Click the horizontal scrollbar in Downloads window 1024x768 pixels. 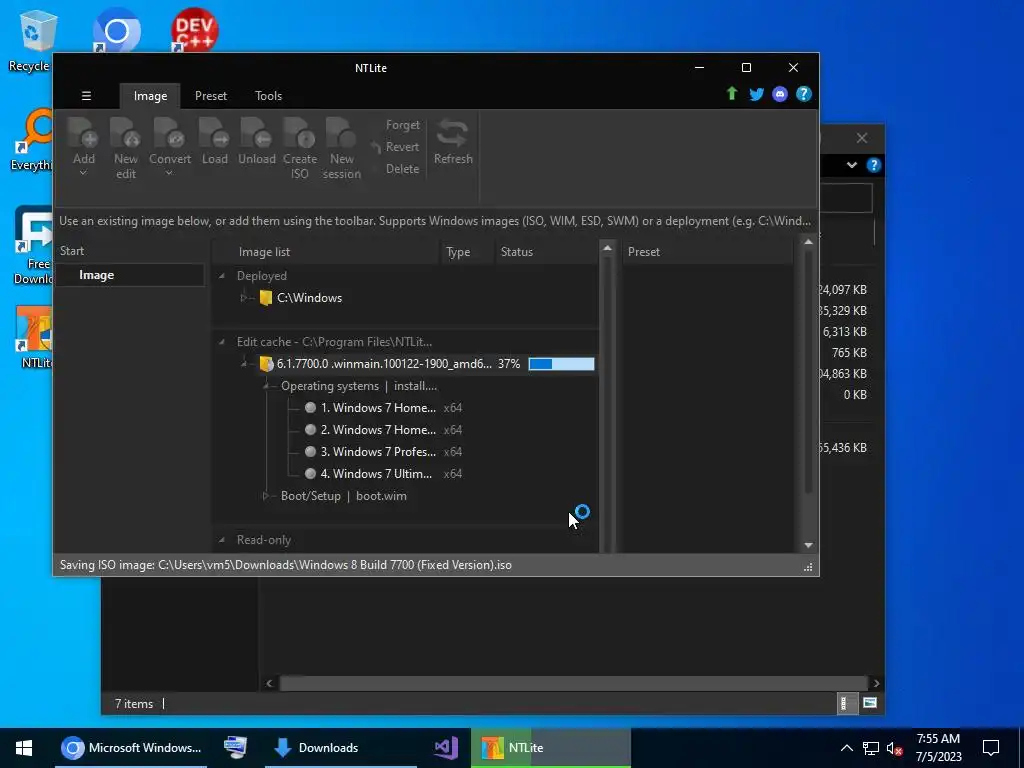[573, 683]
